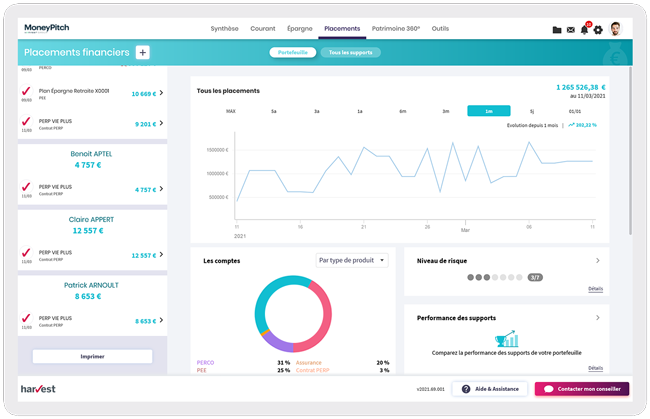650x419 pixels.
Task: Open the messages envelope icon
Action: click(x=571, y=30)
